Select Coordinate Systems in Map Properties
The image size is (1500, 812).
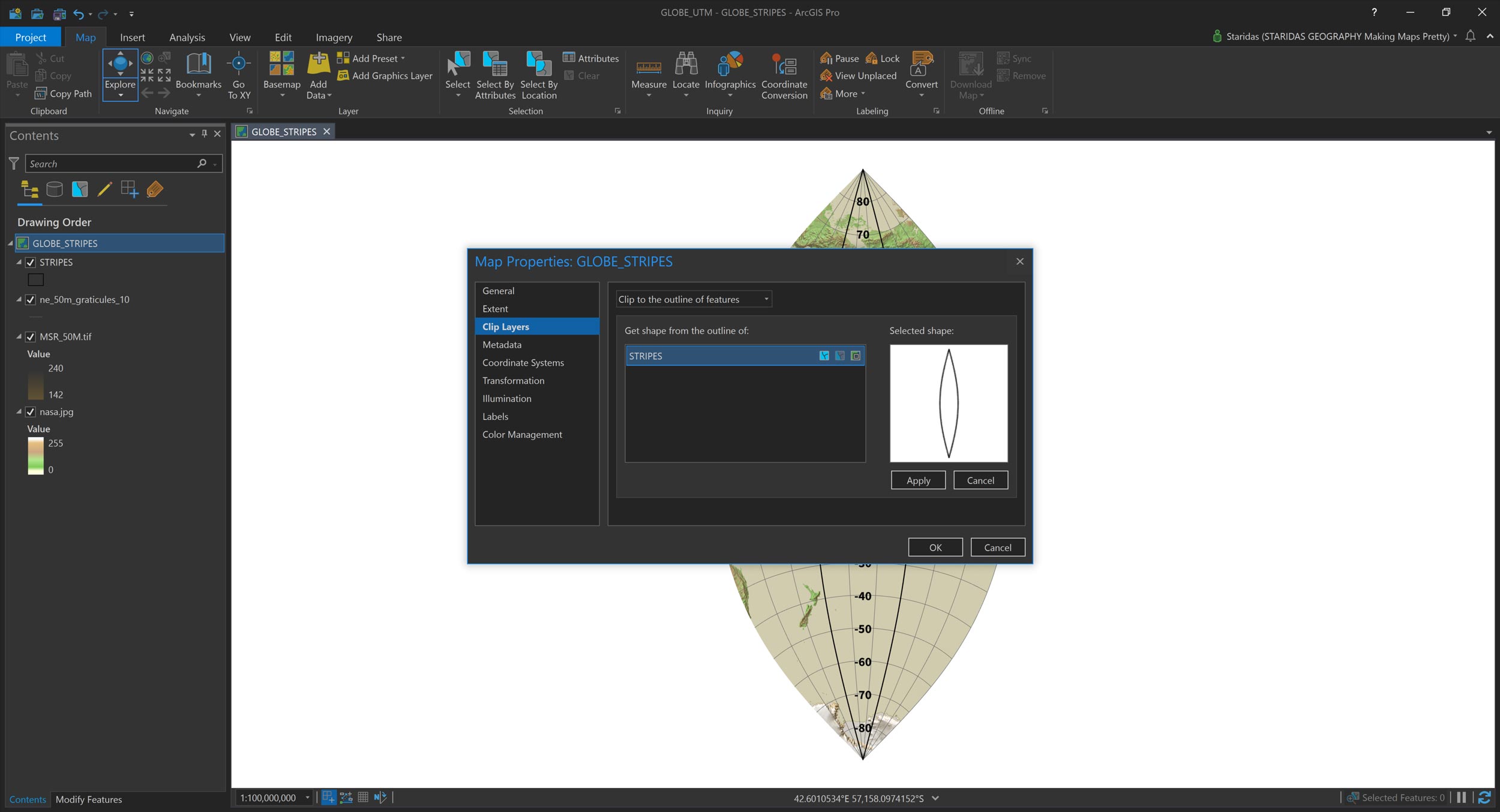523,363
